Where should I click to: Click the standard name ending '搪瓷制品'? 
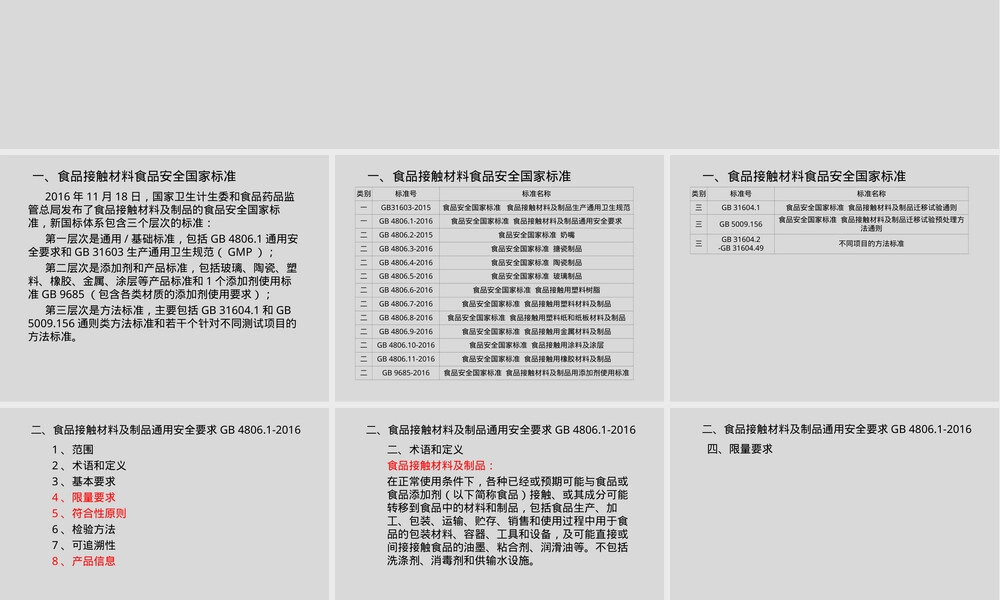coord(536,249)
